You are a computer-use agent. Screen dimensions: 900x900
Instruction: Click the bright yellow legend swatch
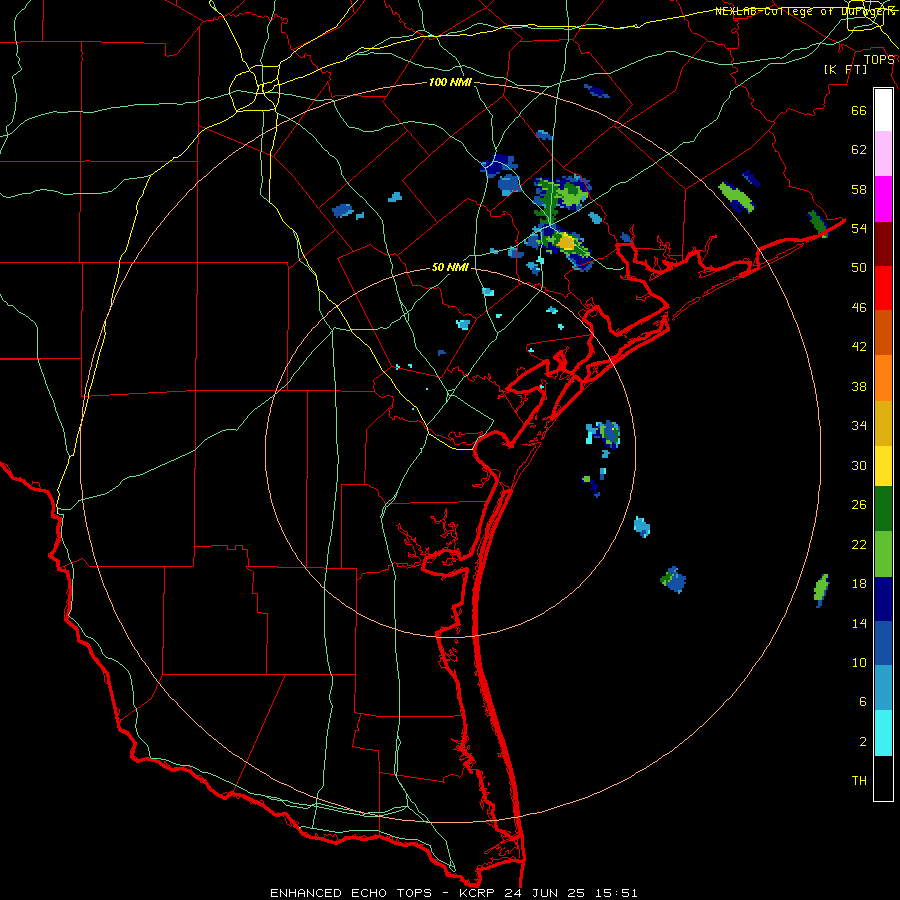tap(883, 466)
